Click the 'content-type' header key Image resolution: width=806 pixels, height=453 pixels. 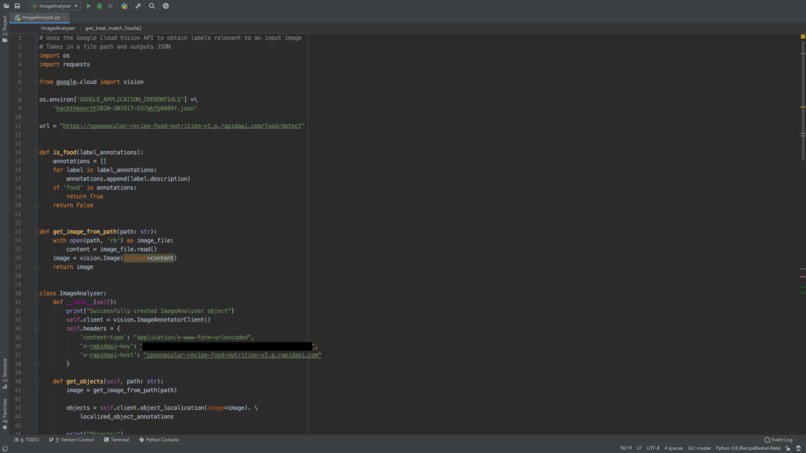(103, 337)
